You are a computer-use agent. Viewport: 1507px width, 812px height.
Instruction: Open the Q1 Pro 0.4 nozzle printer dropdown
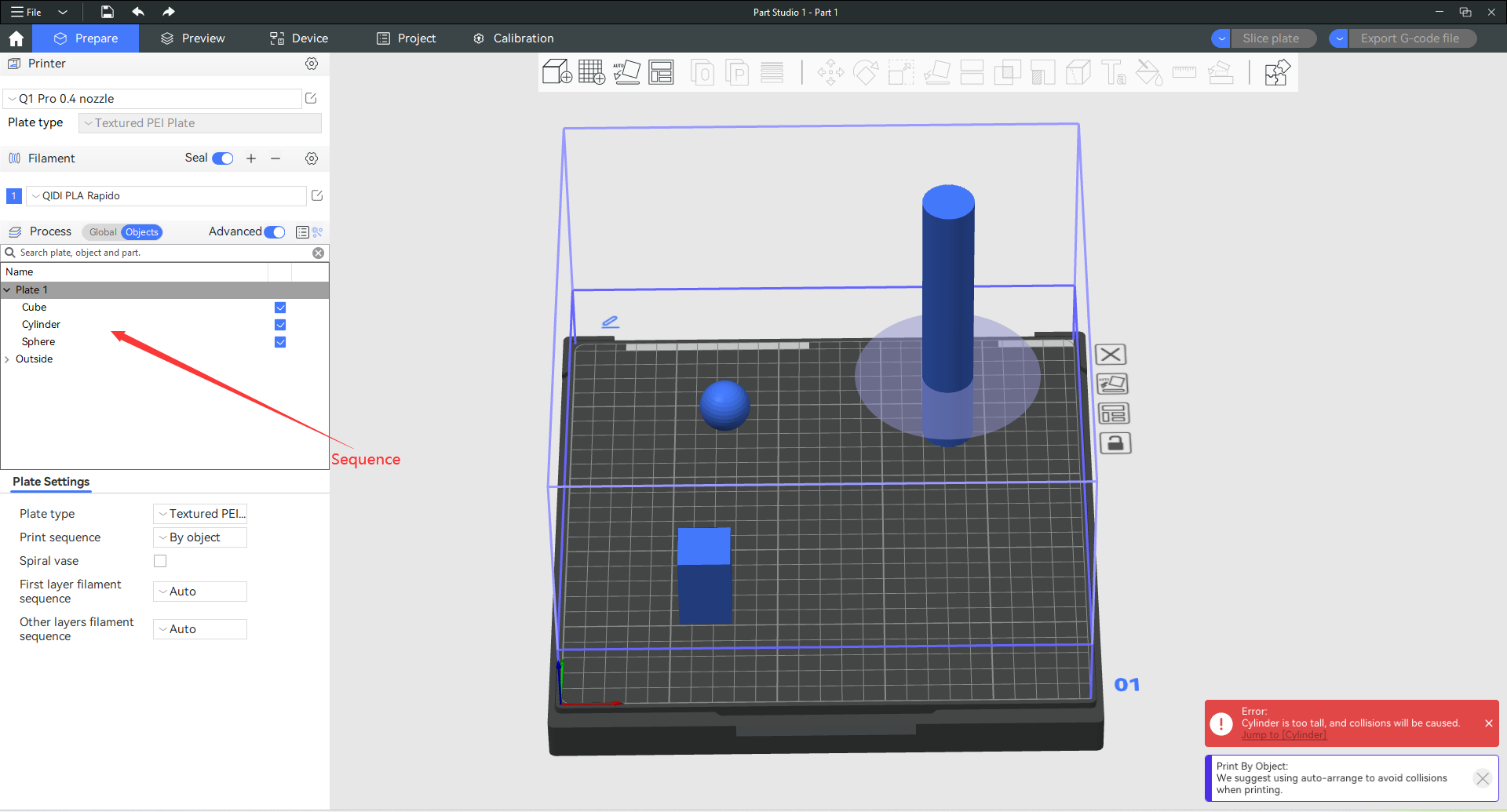click(153, 99)
